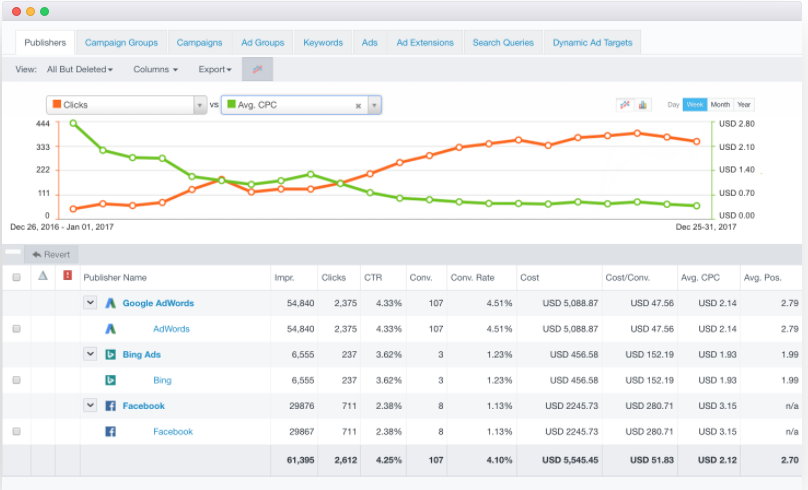Click the Revert button

(x=50, y=255)
